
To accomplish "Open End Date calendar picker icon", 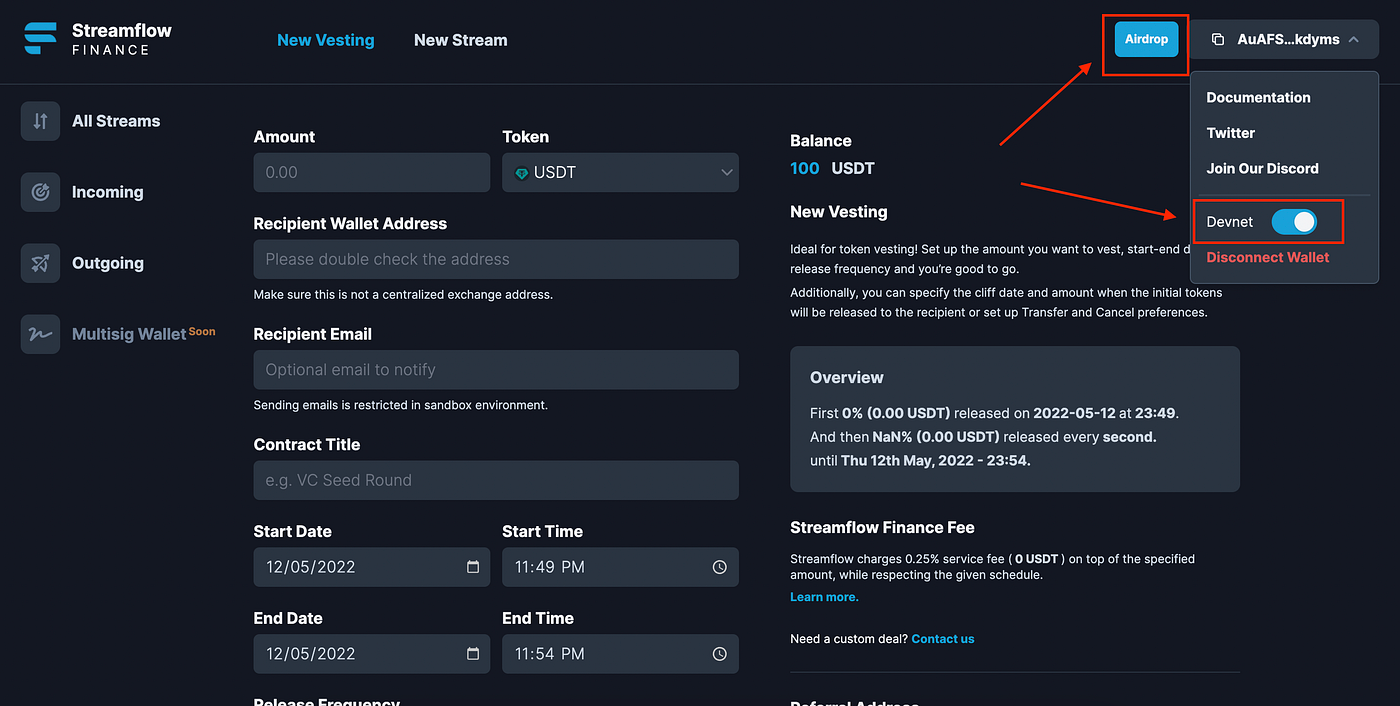I will (473, 654).
